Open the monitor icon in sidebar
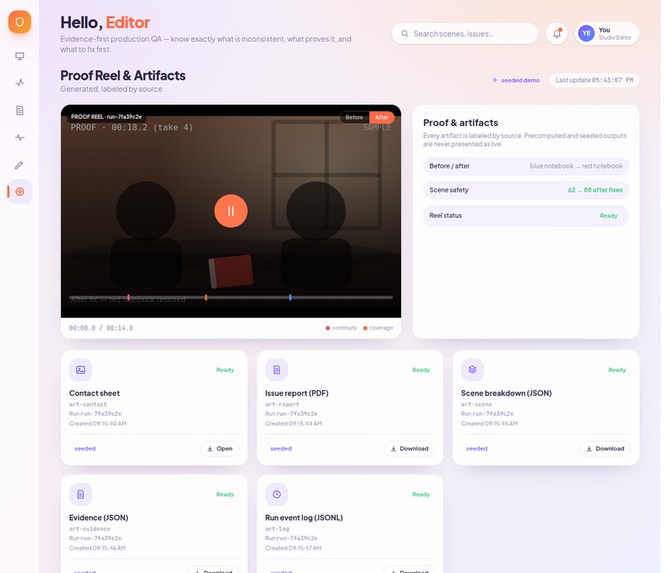This screenshot has height=573, width=666. pos(20,56)
